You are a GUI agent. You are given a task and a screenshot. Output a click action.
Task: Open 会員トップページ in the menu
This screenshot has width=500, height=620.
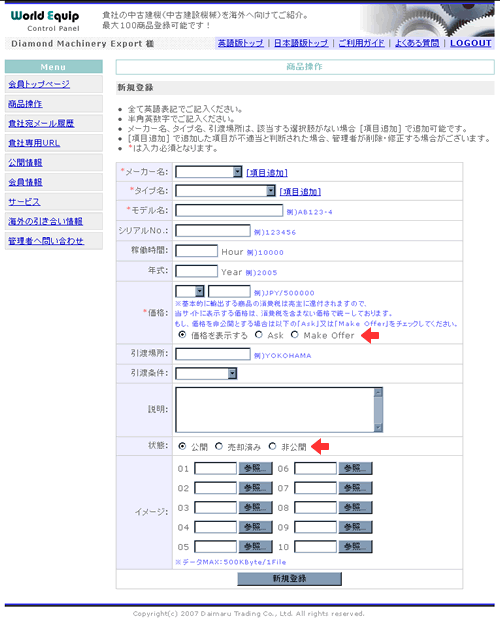[39, 84]
